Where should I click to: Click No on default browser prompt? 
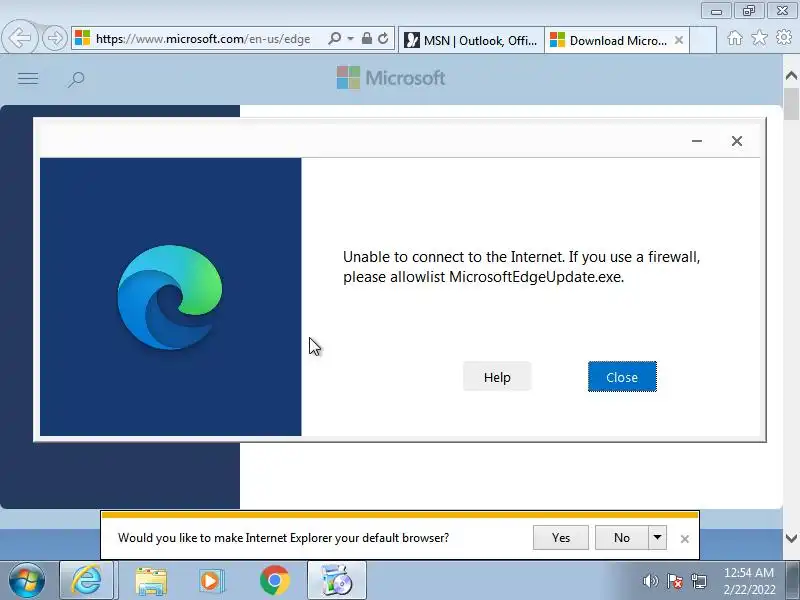point(621,538)
